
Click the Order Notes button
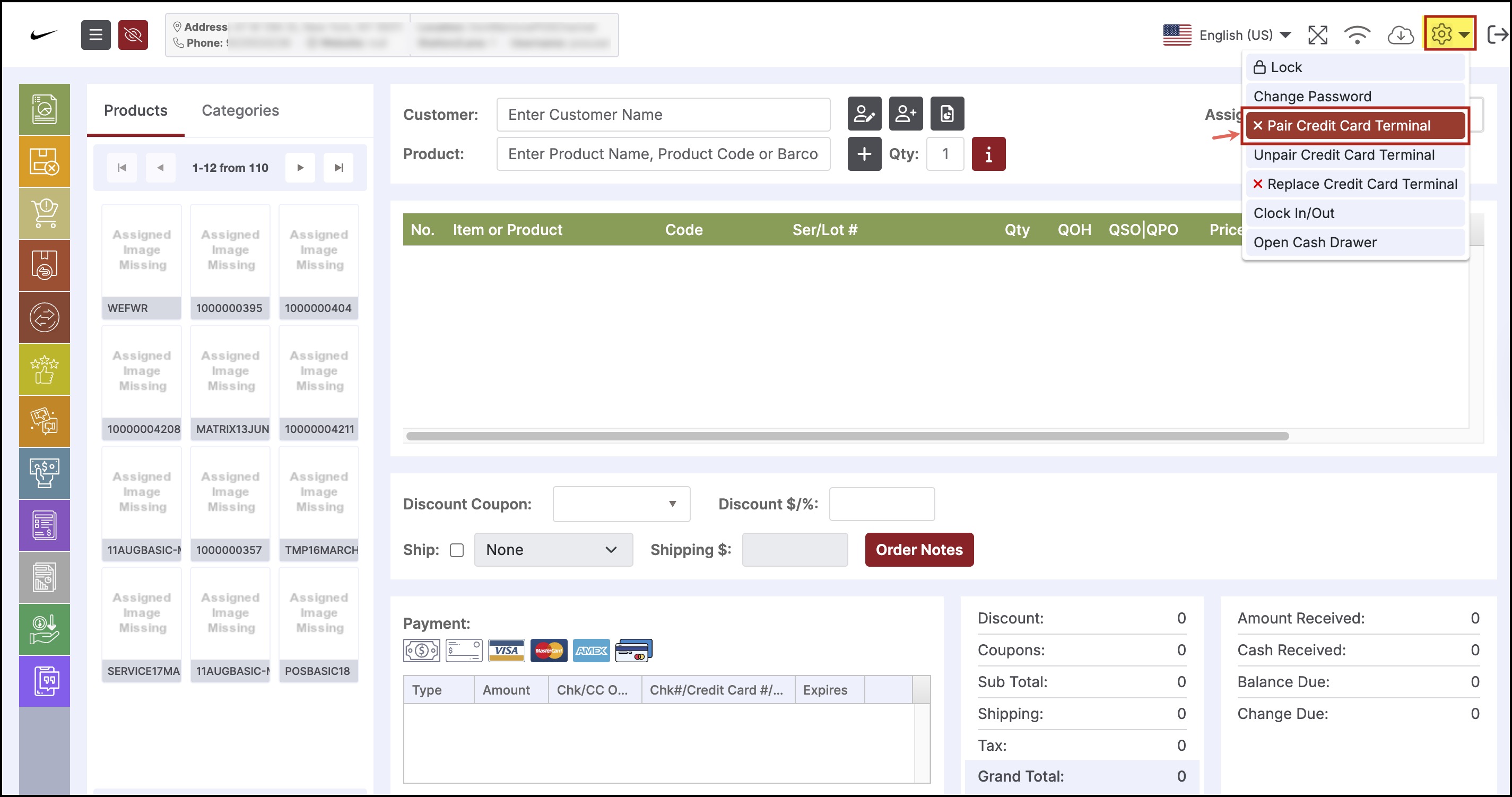pyautogui.click(x=918, y=550)
